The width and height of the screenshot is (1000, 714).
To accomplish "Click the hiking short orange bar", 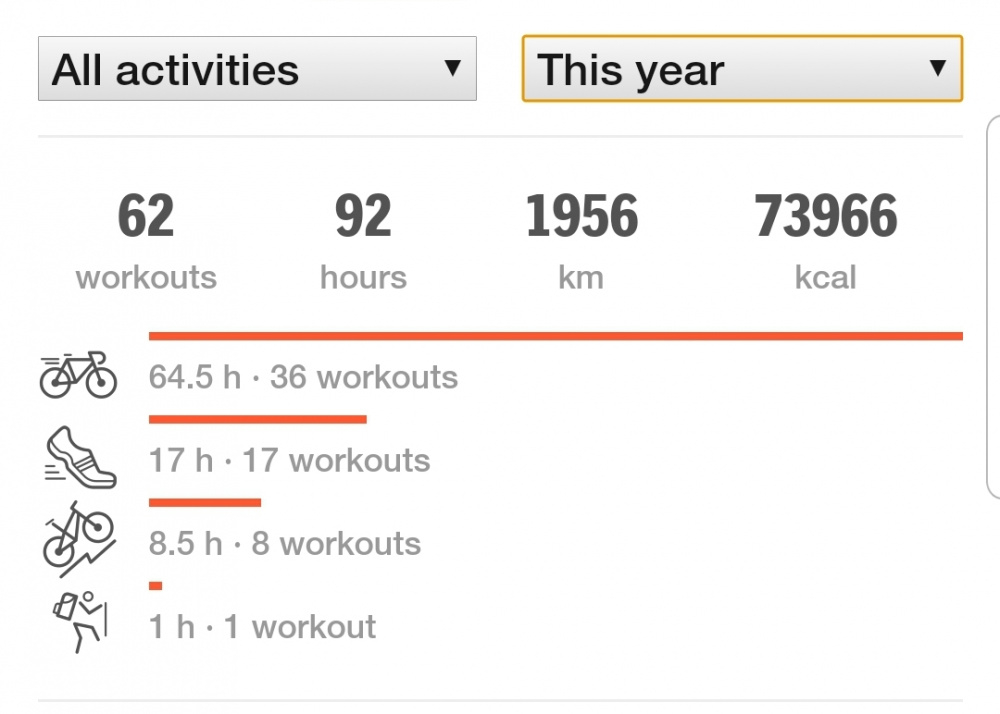I will (155, 585).
